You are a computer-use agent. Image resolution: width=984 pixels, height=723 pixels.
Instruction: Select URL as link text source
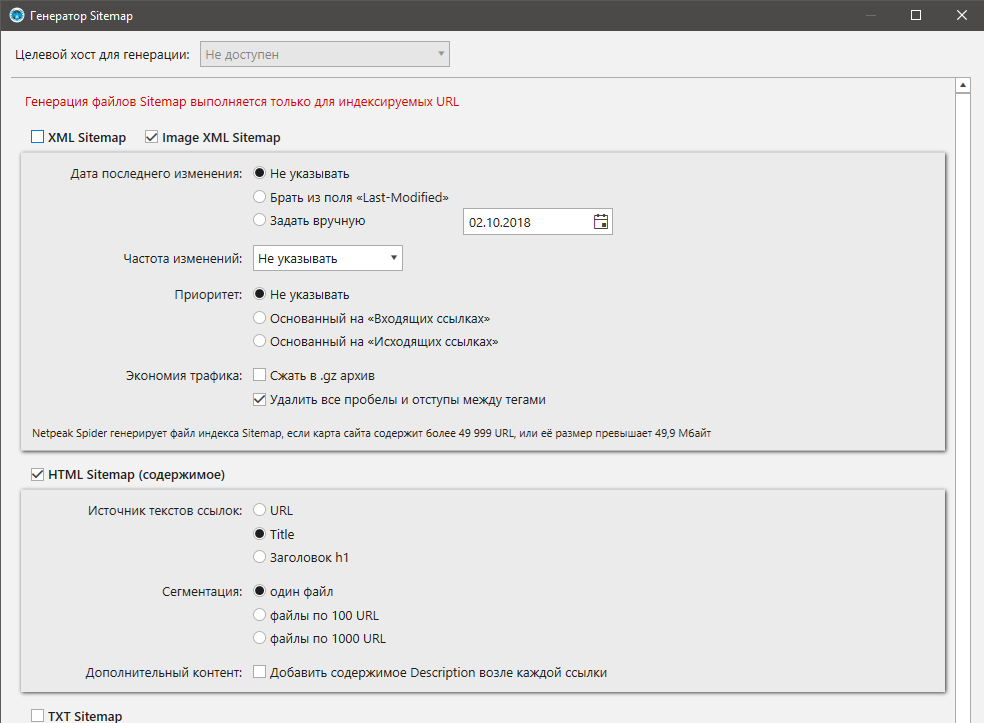(259, 510)
